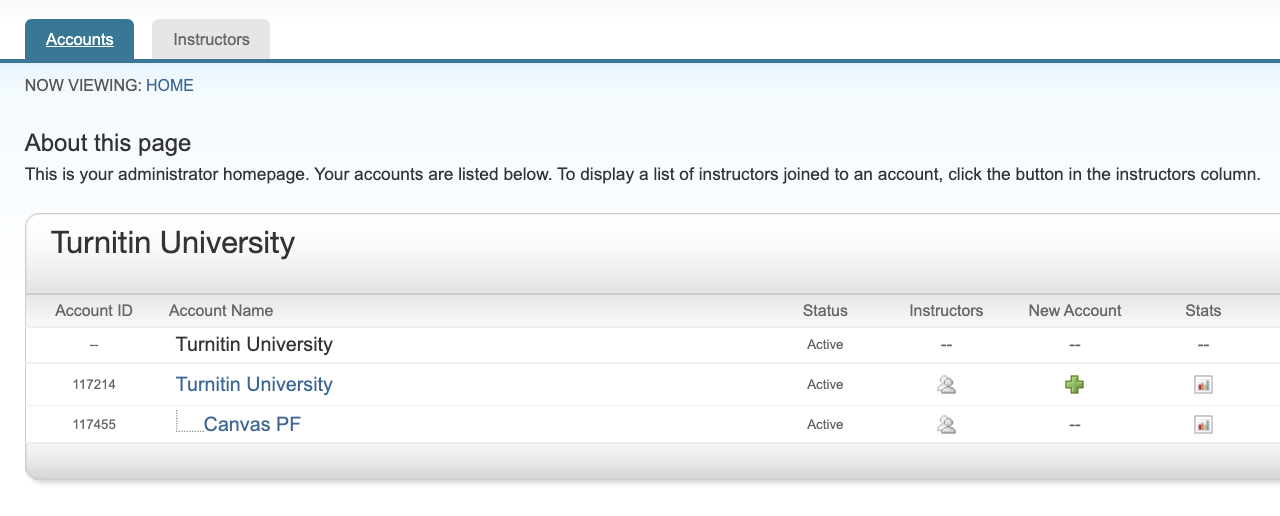Viewport: 1280px width, 516px height.
Task: Go to HOME breadcrumb link
Action: [170, 86]
